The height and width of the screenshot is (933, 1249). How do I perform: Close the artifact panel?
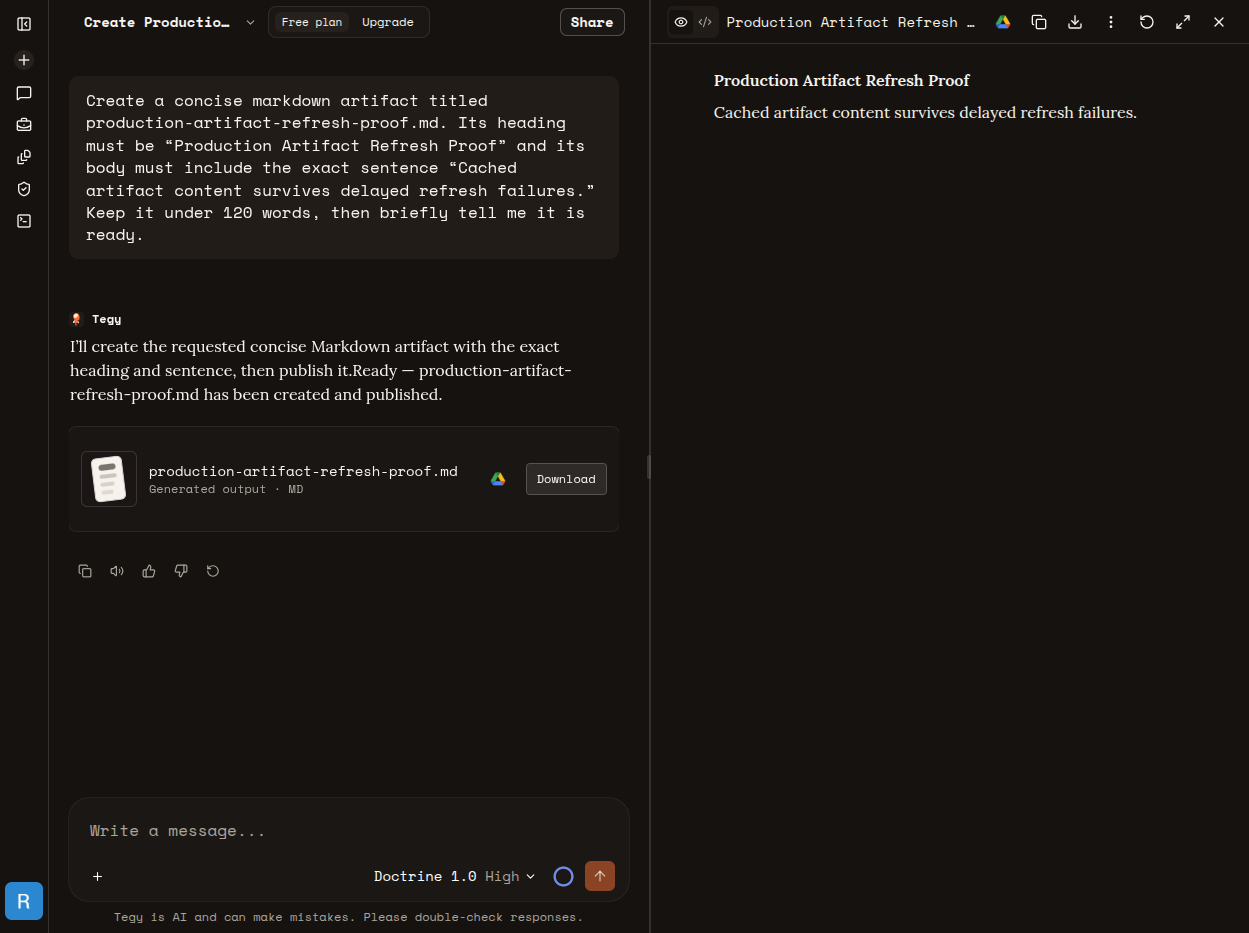1219,22
